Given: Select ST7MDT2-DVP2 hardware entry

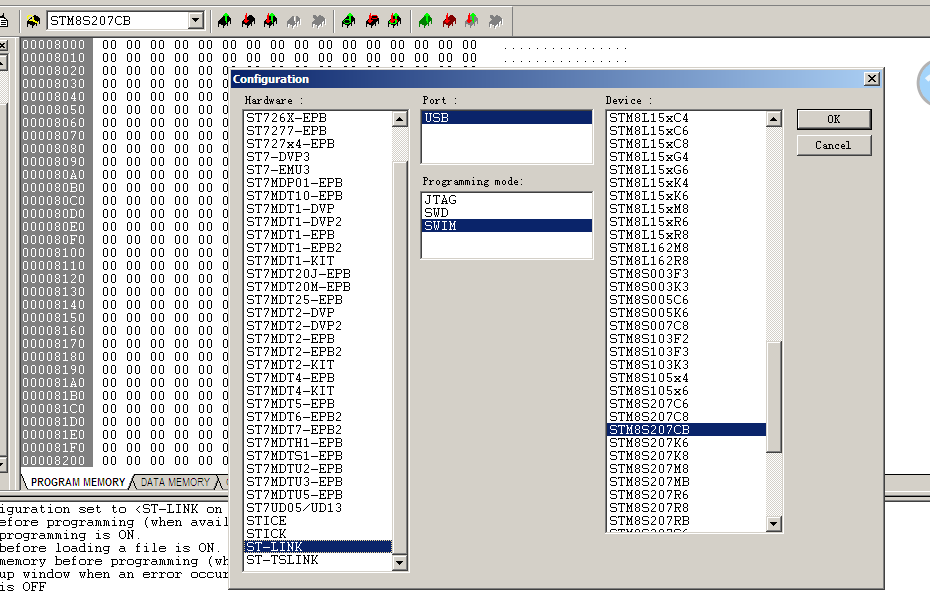Looking at the screenshot, I should pyautogui.click(x=318, y=325).
